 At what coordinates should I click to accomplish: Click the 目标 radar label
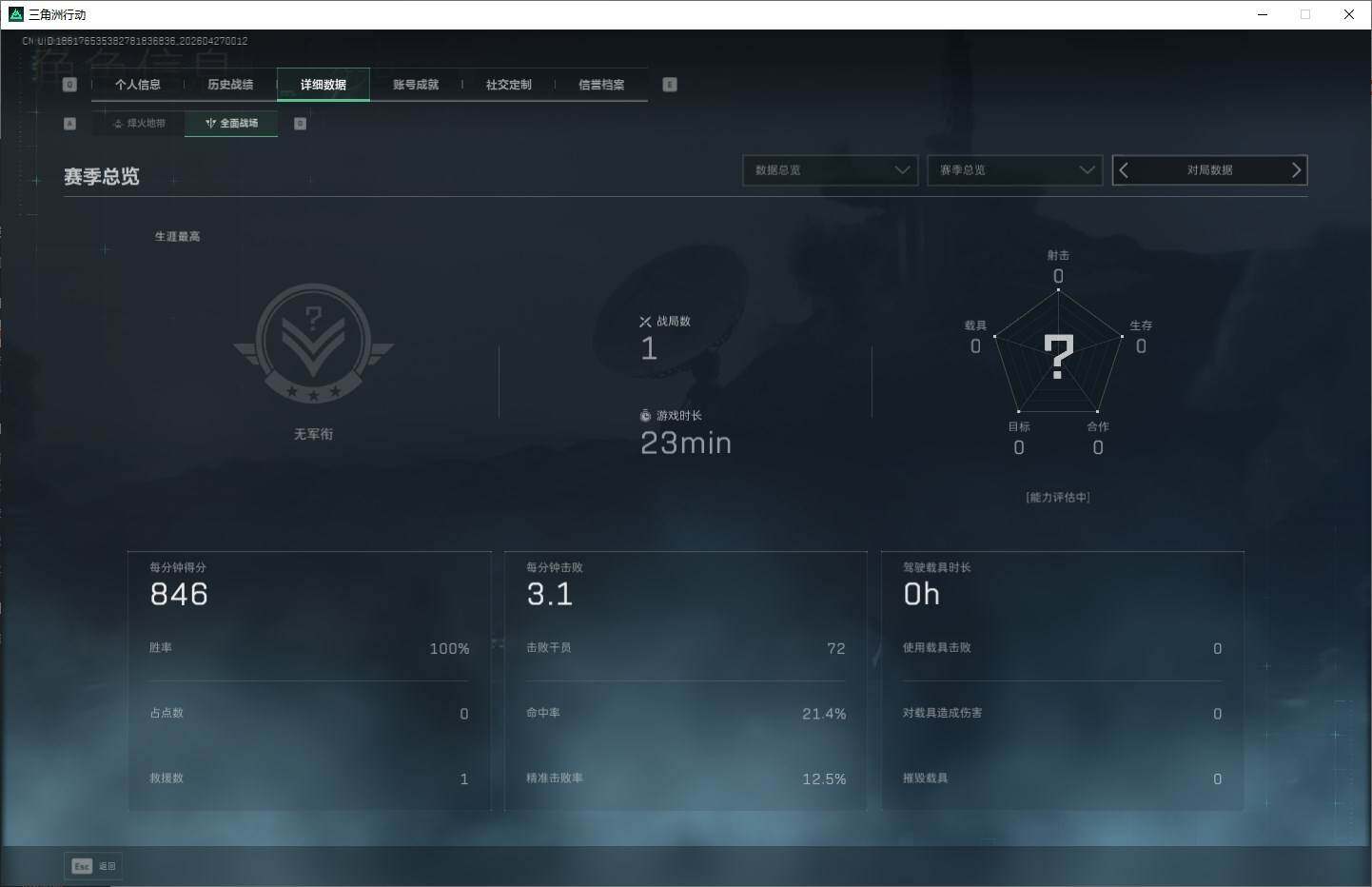click(x=1019, y=426)
